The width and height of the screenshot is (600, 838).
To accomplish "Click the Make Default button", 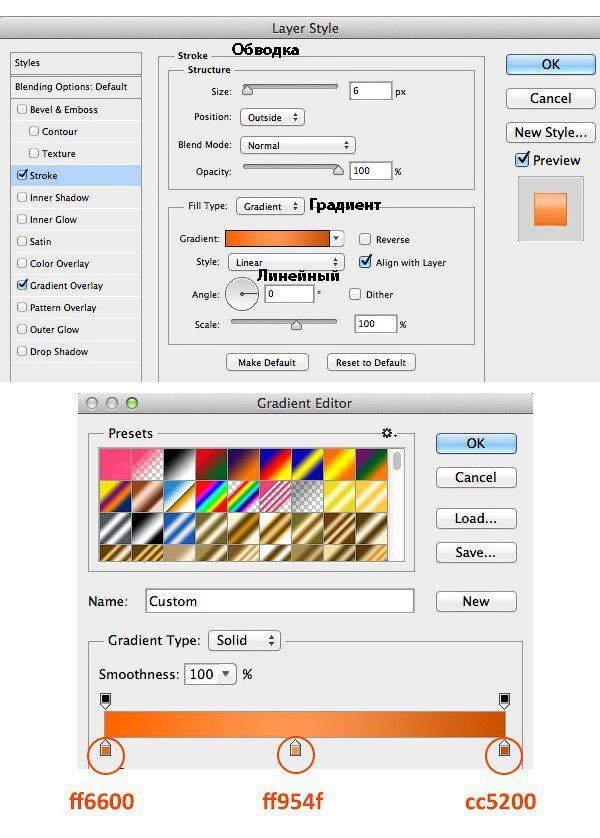I will coord(267,362).
